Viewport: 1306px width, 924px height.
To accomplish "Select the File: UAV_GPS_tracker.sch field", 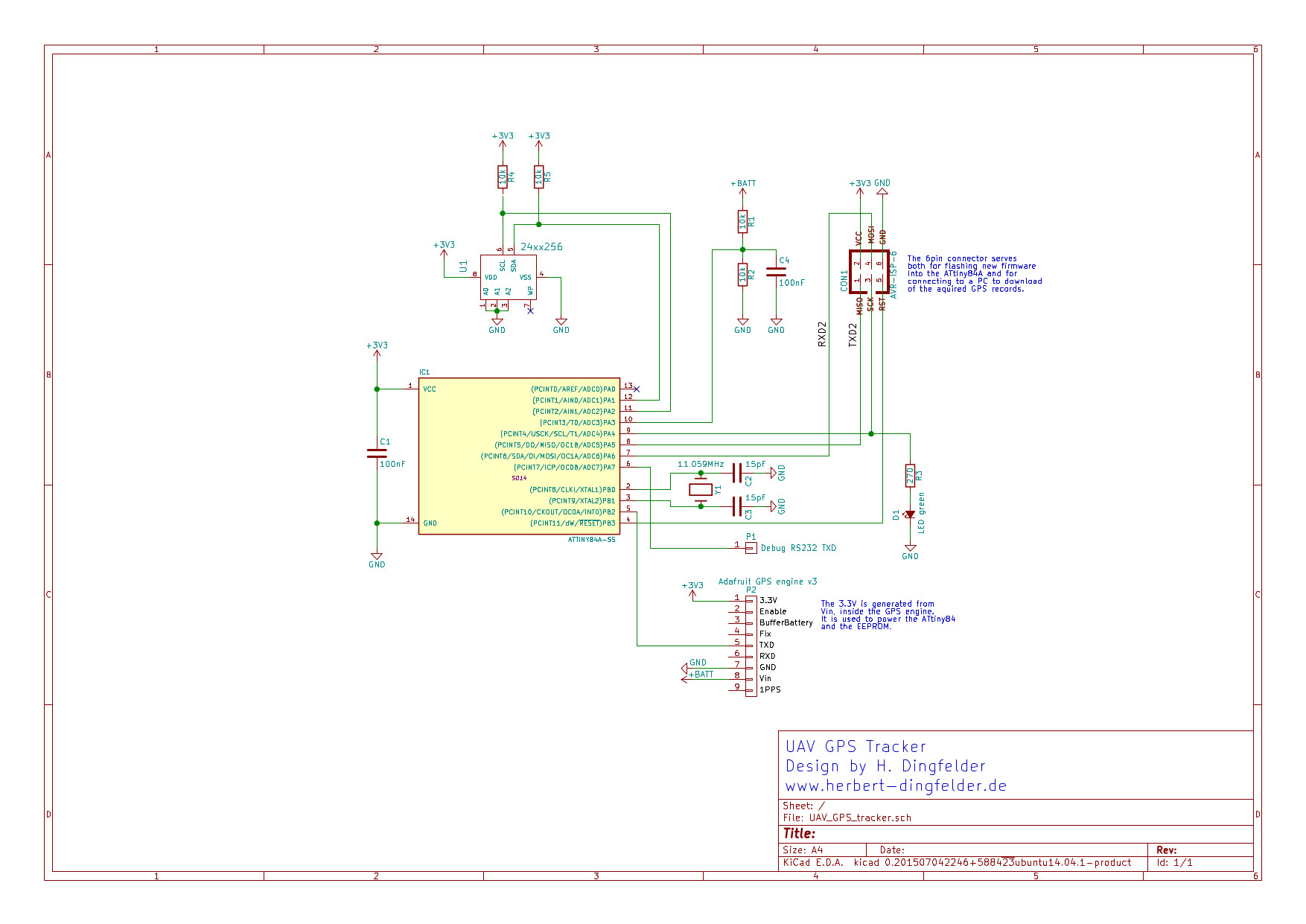I will tap(847, 818).
